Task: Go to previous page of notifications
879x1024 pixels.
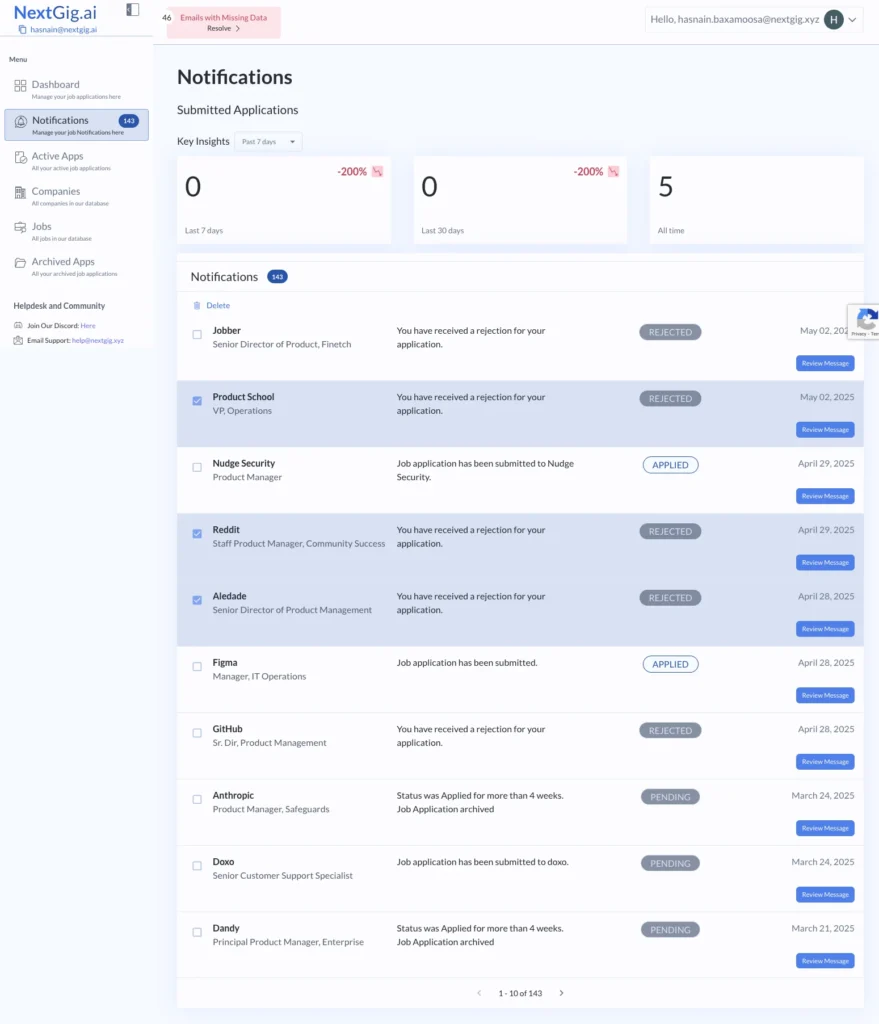Action: (x=479, y=993)
